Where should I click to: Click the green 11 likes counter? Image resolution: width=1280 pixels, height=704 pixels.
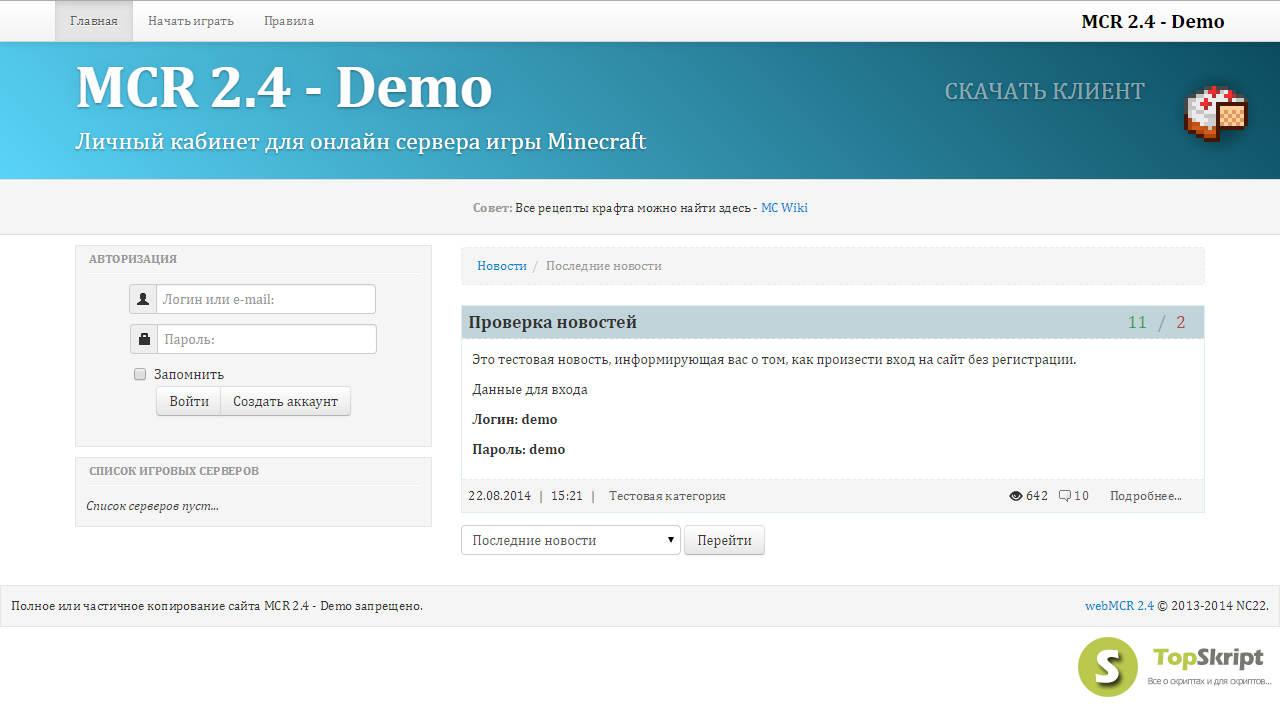click(x=1137, y=322)
